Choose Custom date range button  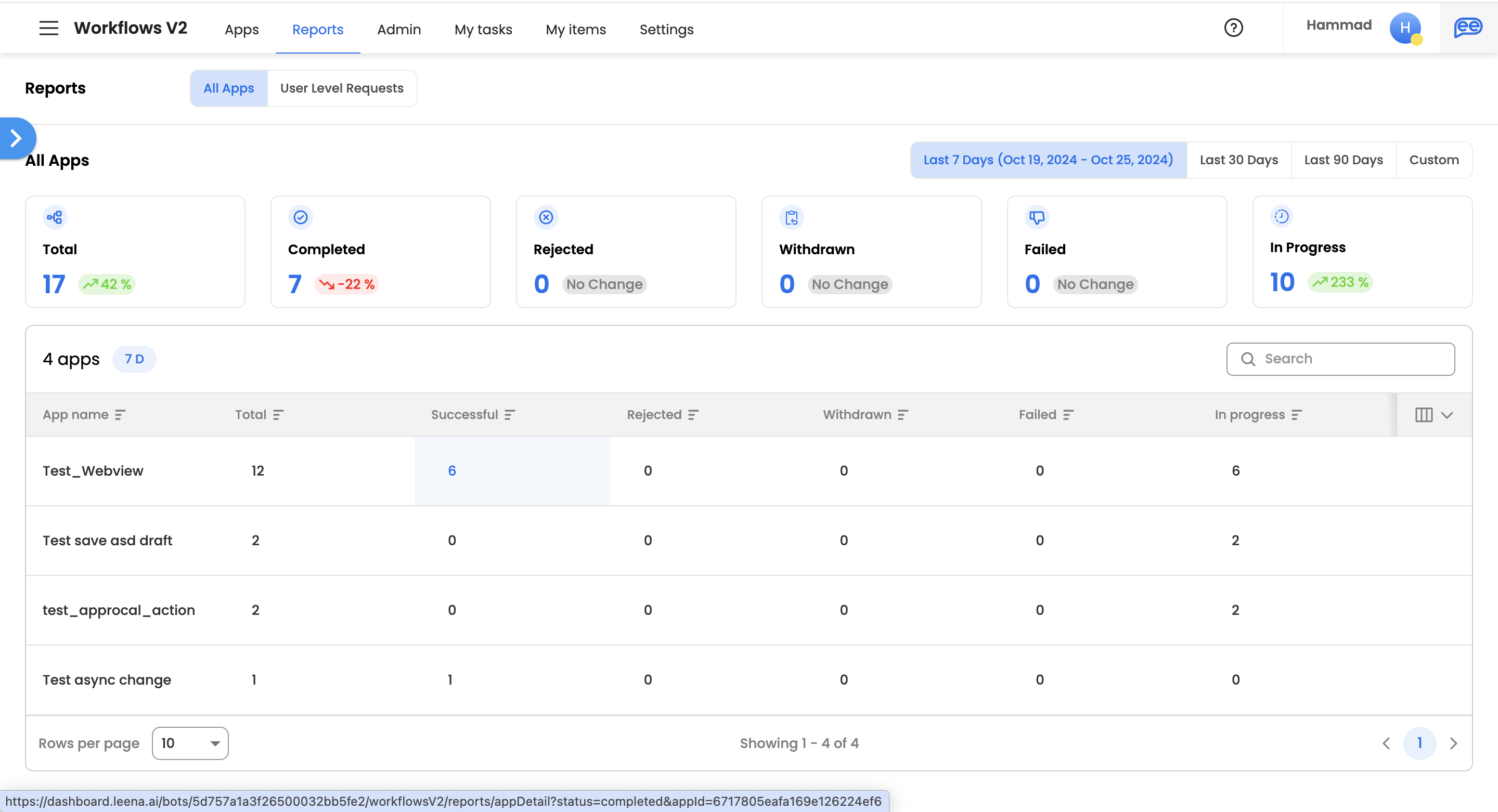tap(1434, 160)
